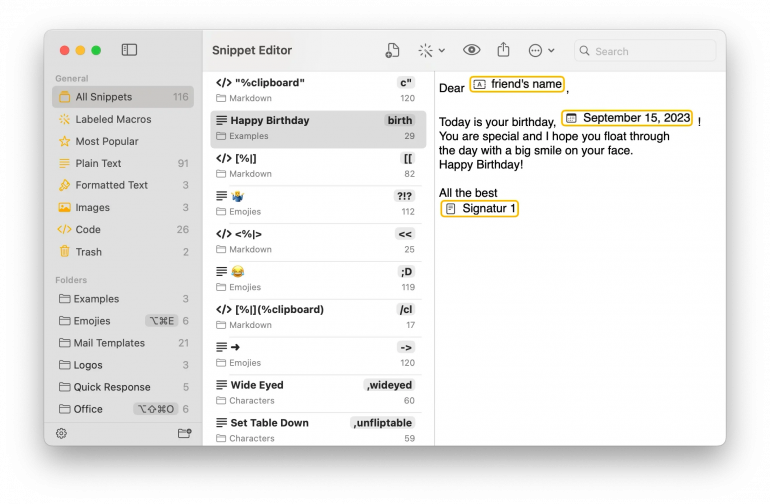Toggle the sidebar visibility button
Viewport: 770px width, 504px height.
pos(129,50)
